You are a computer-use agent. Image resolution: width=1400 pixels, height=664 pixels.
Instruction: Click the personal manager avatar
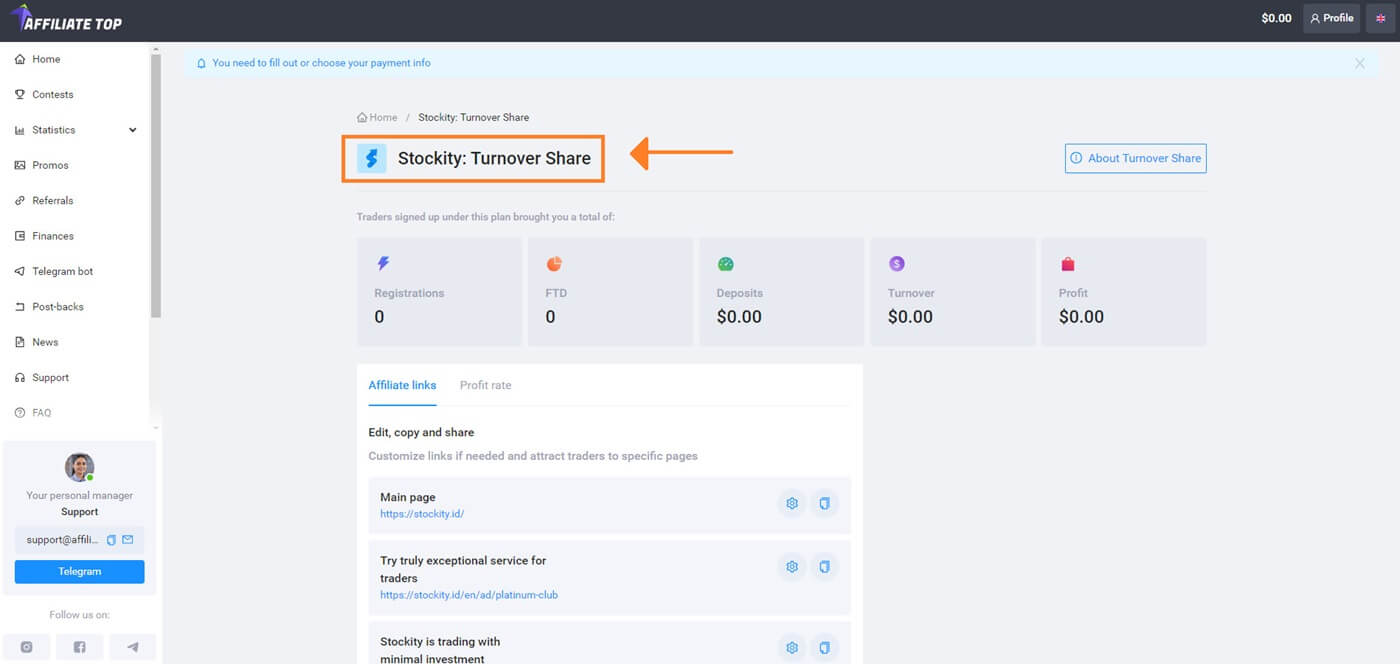[79, 467]
